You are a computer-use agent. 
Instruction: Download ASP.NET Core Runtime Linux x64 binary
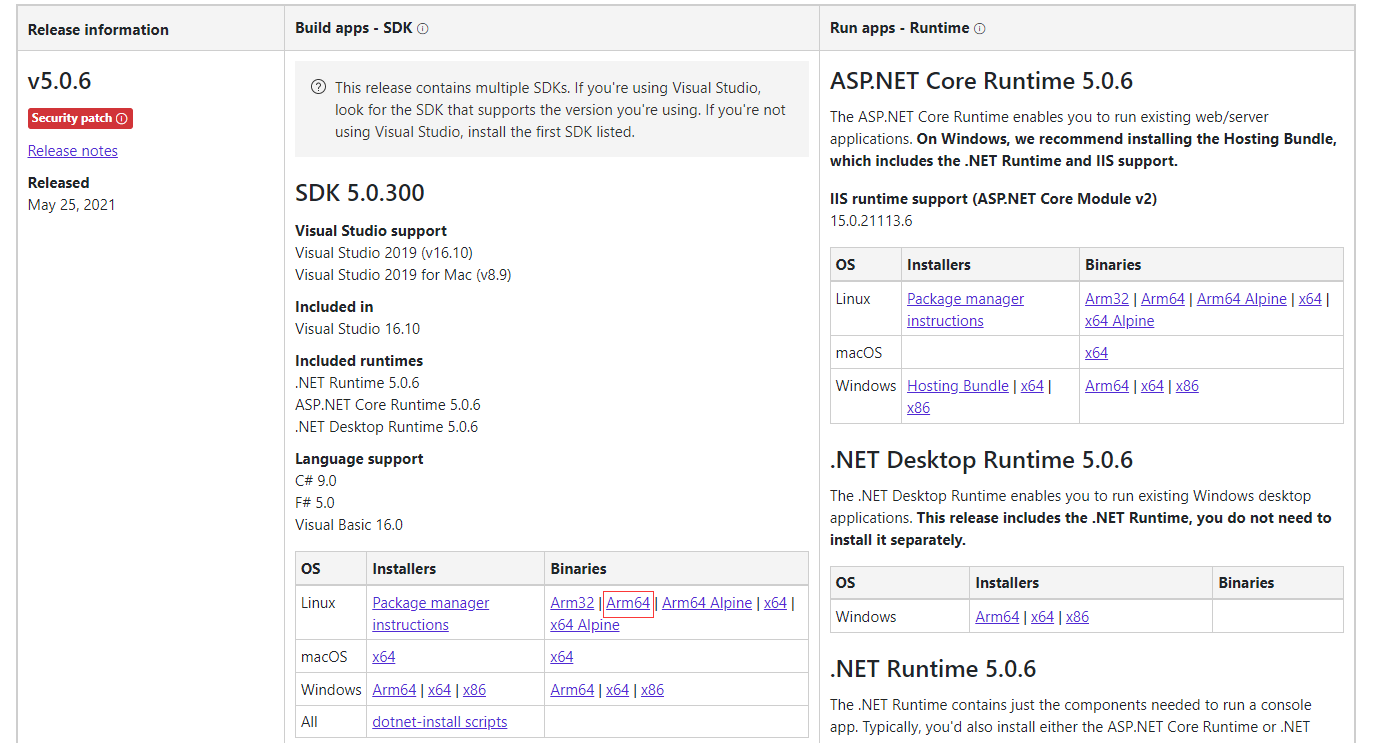[x=1310, y=299]
